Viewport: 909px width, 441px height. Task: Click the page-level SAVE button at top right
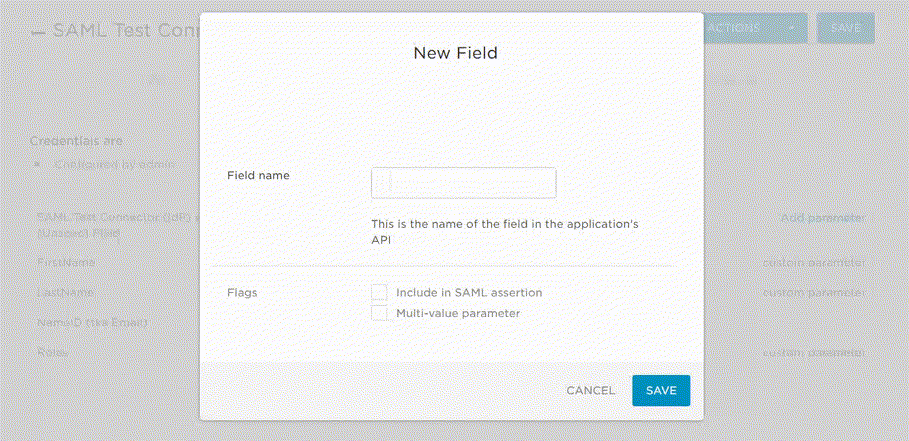[x=845, y=28]
